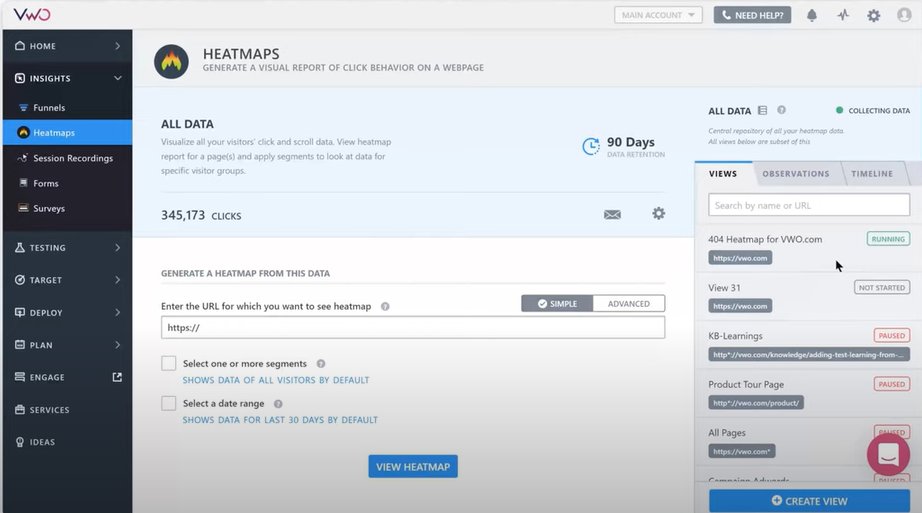Click help icon next to URL heatmap label
Image resolution: width=922 pixels, height=513 pixels.
click(385, 307)
